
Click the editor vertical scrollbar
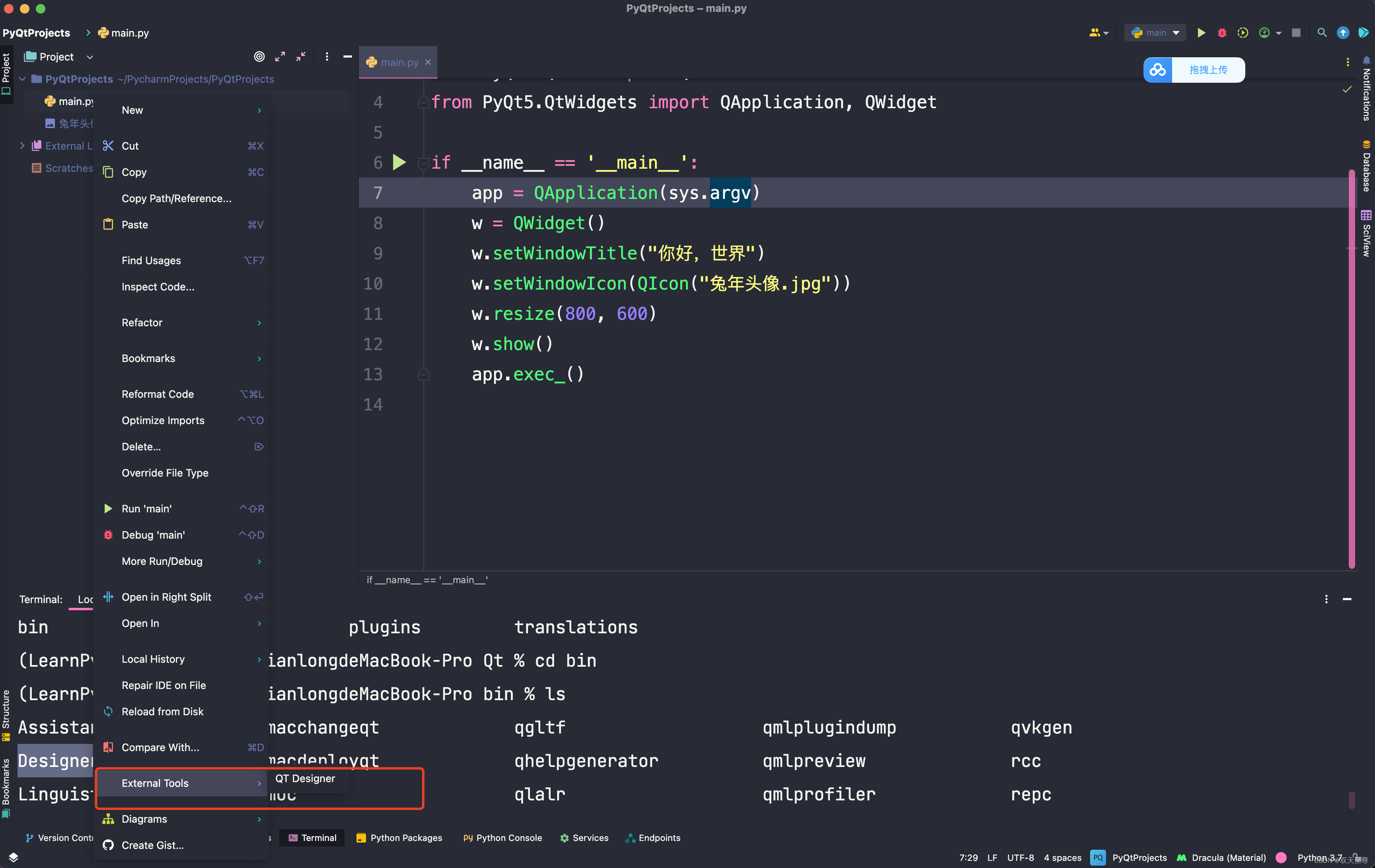click(x=1351, y=368)
